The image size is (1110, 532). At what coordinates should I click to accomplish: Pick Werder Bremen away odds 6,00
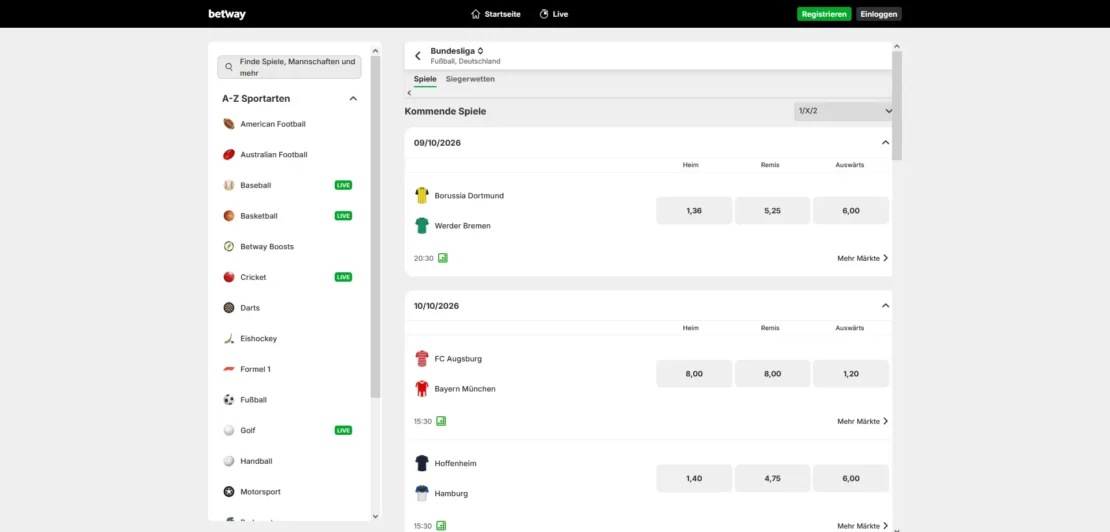851,211
